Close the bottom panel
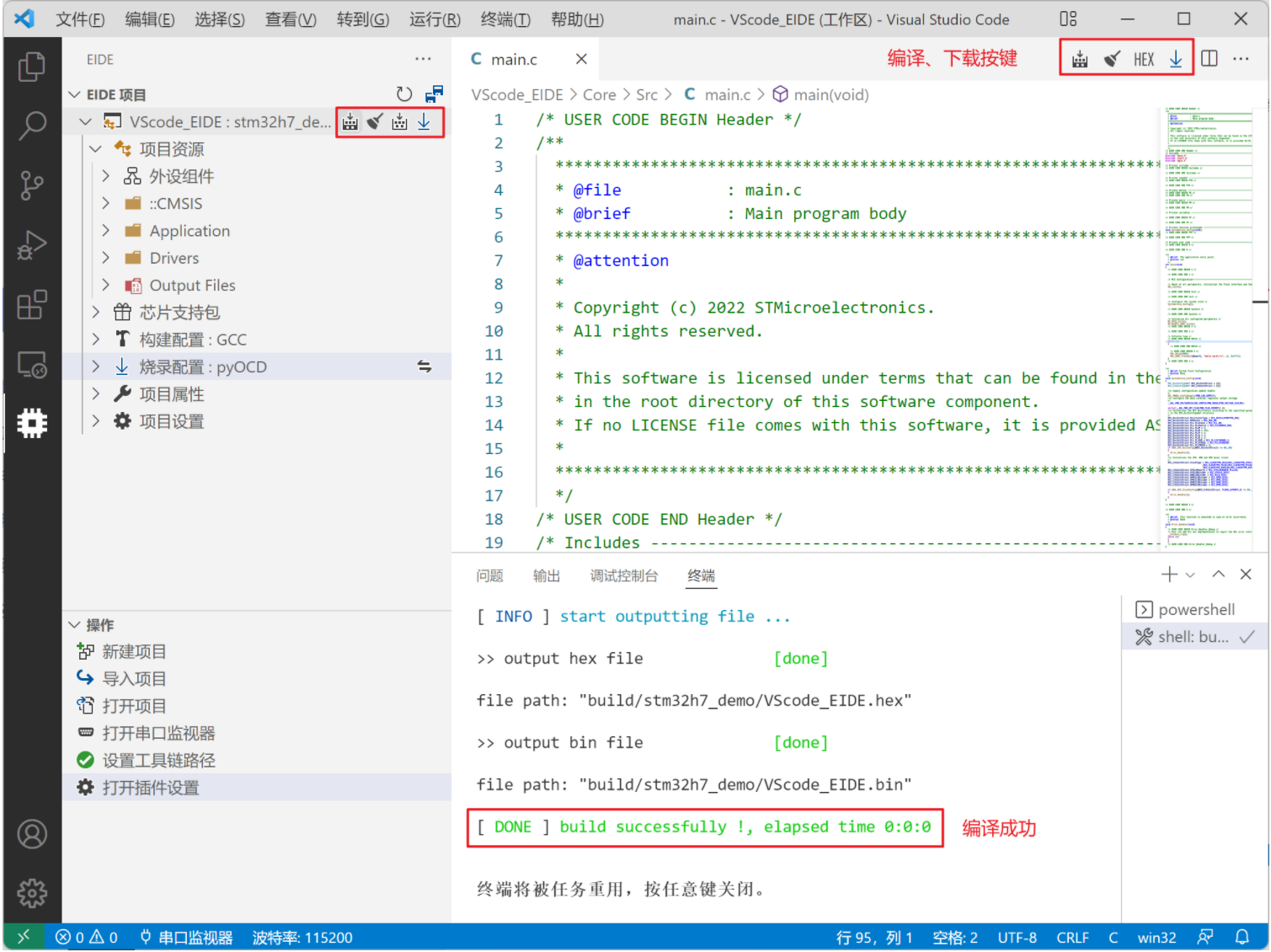 tap(1246, 575)
